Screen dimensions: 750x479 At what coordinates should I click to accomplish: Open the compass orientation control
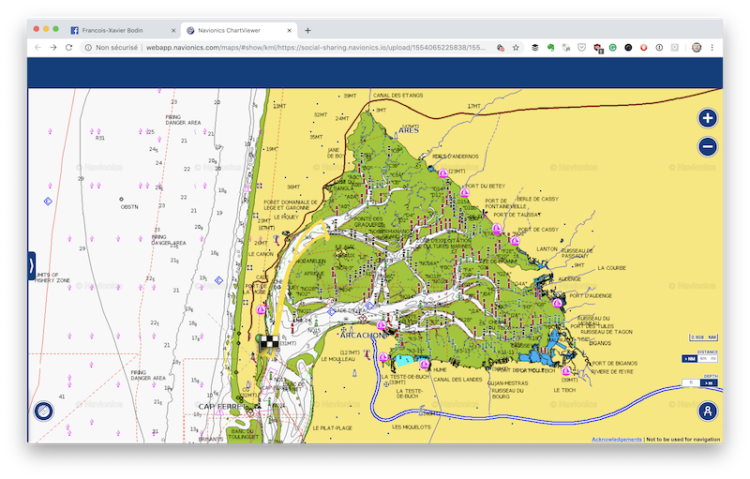(x=44, y=411)
